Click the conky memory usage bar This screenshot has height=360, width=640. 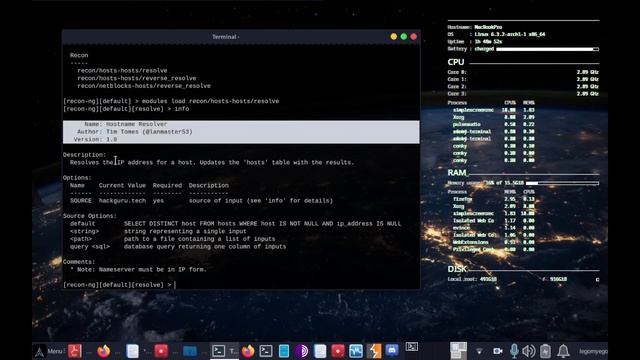tap(562, 183)
